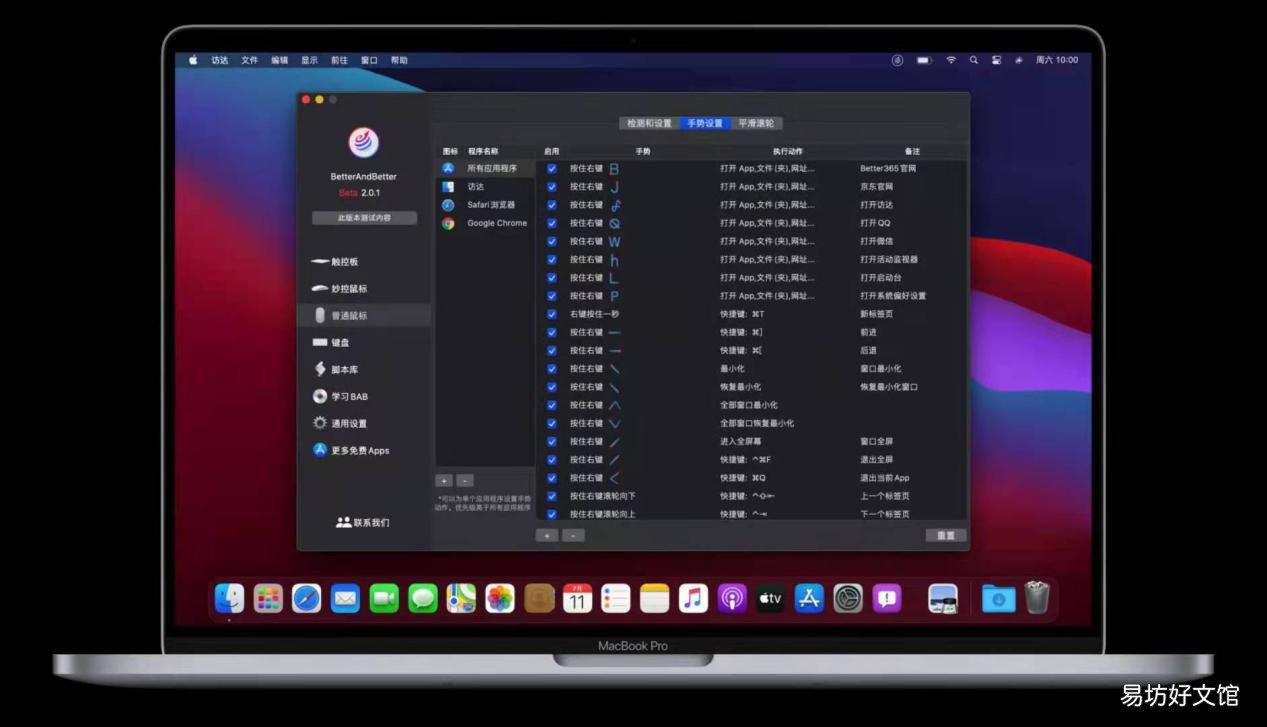Remove a gesture with the gesture list minus button
Viewport: 1267px width, 727px height.
pyautogui.click(x=573, y=536)
